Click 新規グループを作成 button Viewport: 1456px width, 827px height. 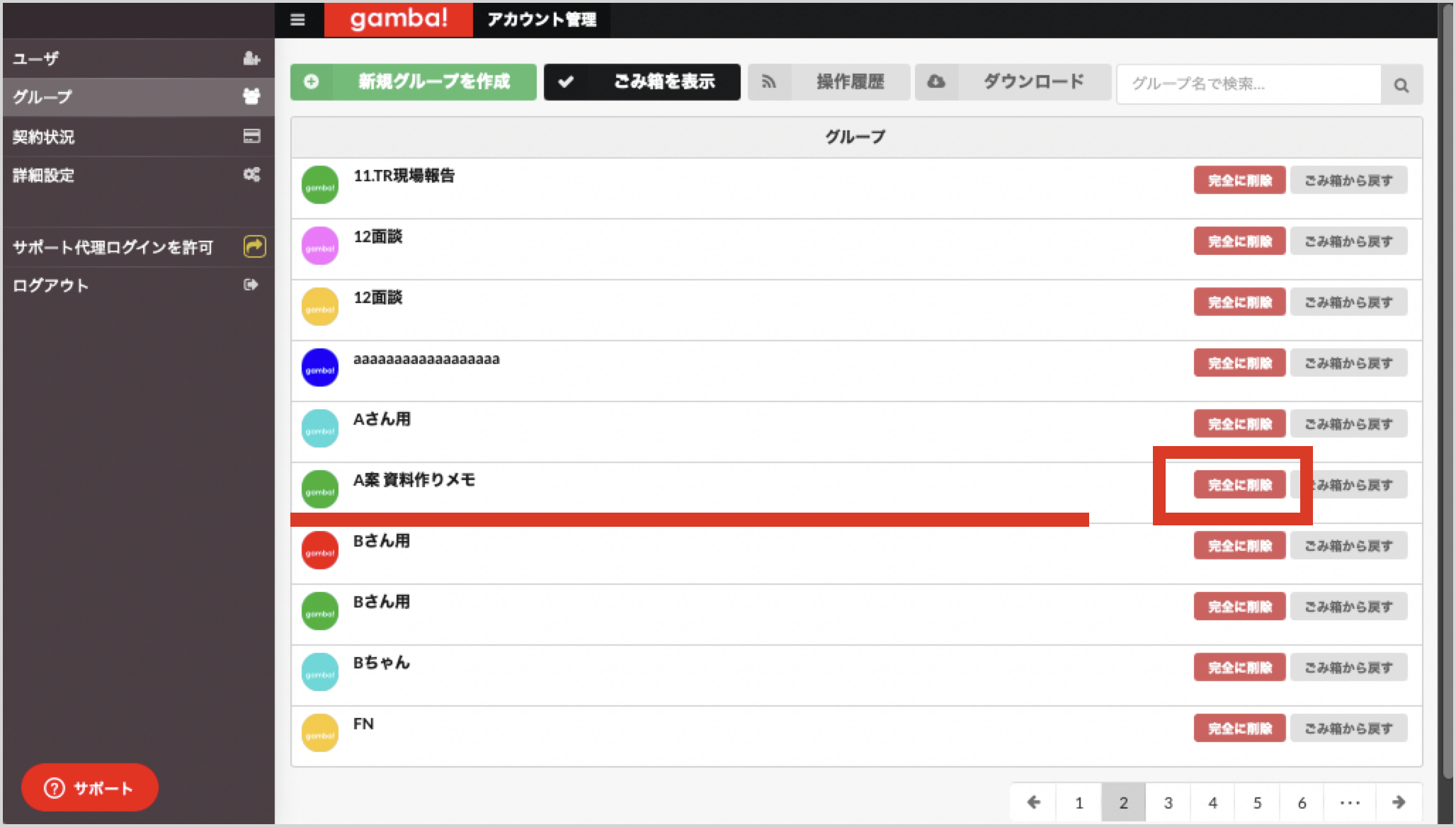(x=413, y=82)
